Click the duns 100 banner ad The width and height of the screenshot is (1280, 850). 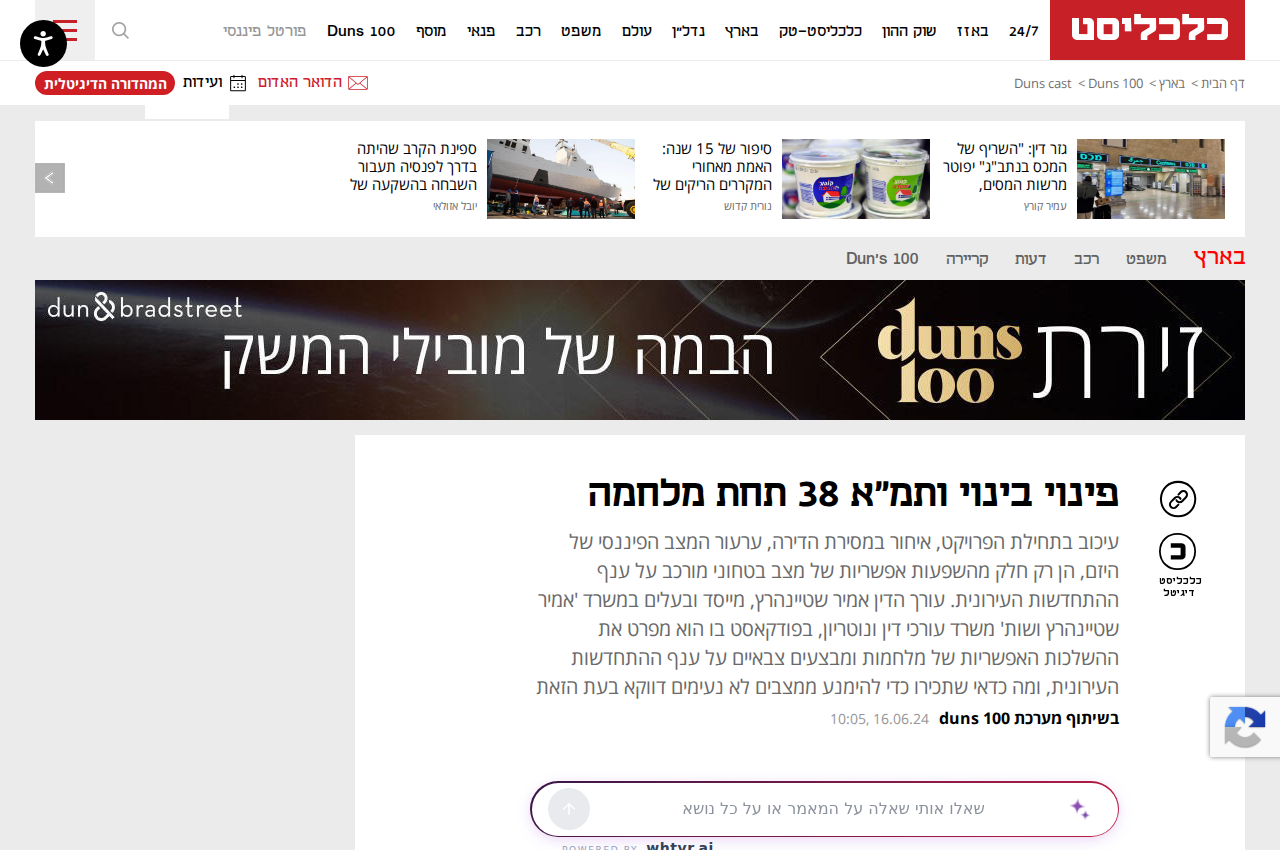click(x=640, y=350)
